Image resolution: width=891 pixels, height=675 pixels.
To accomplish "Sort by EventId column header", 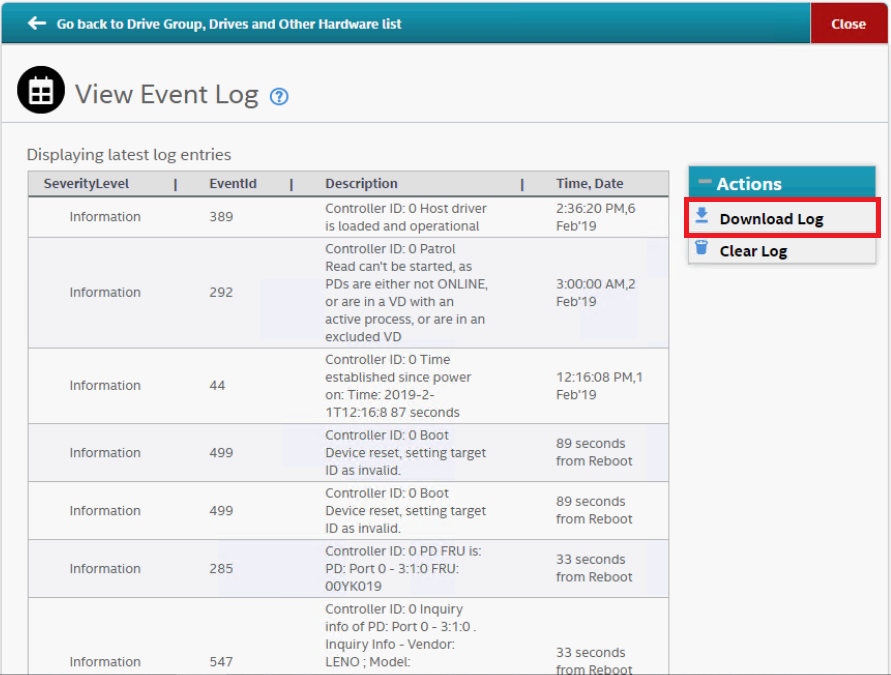I will [233, 184].
